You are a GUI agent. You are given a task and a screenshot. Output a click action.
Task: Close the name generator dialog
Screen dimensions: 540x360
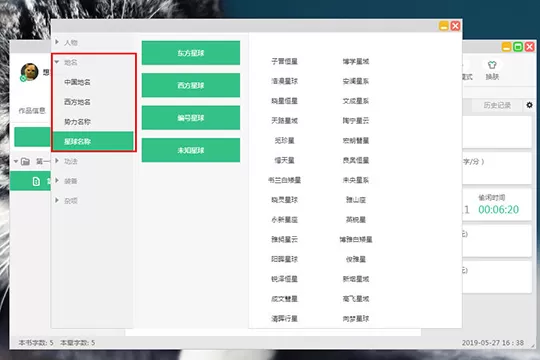tap(455, 26)
